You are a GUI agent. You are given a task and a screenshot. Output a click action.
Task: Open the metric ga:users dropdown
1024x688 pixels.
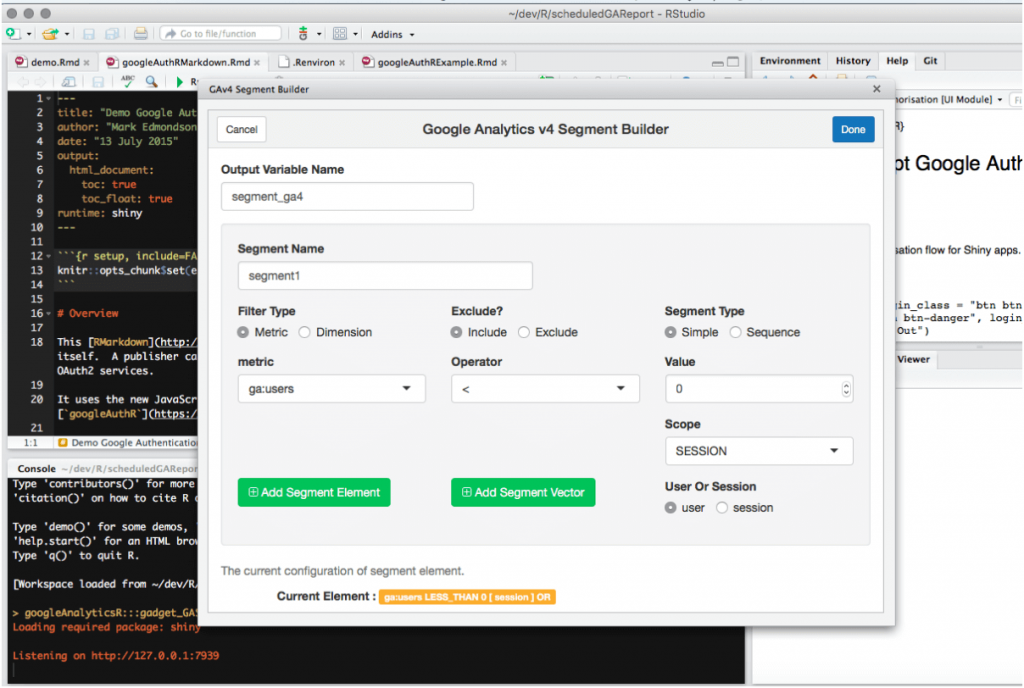point(331,389)
